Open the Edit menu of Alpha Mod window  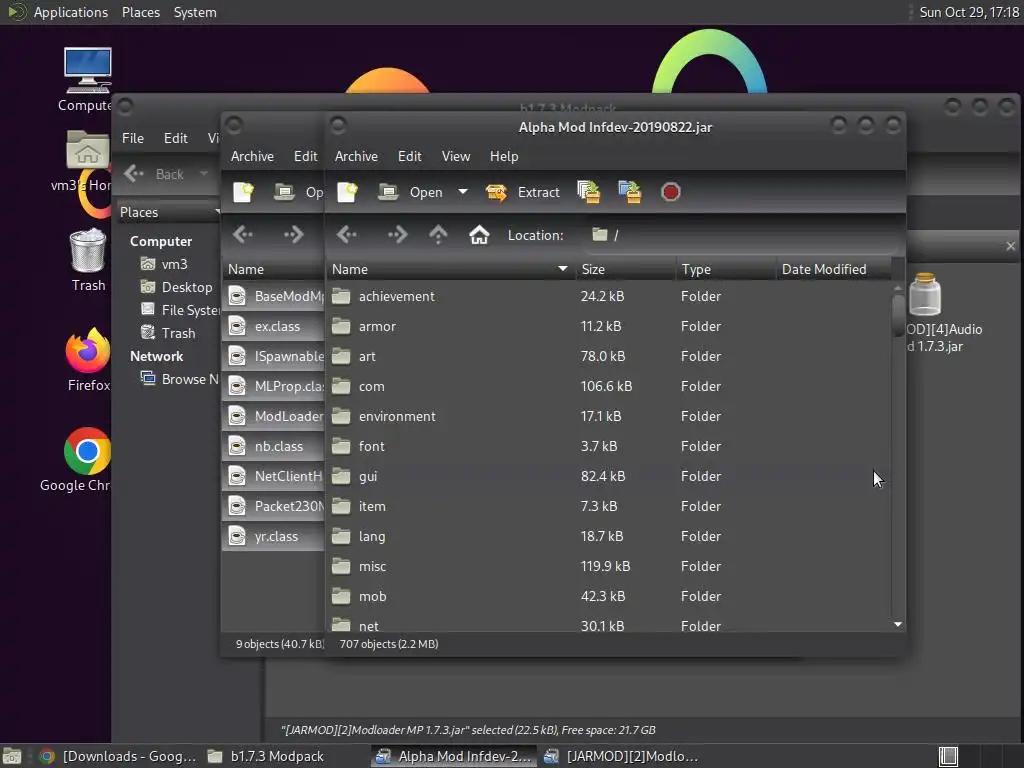[409, 156]
